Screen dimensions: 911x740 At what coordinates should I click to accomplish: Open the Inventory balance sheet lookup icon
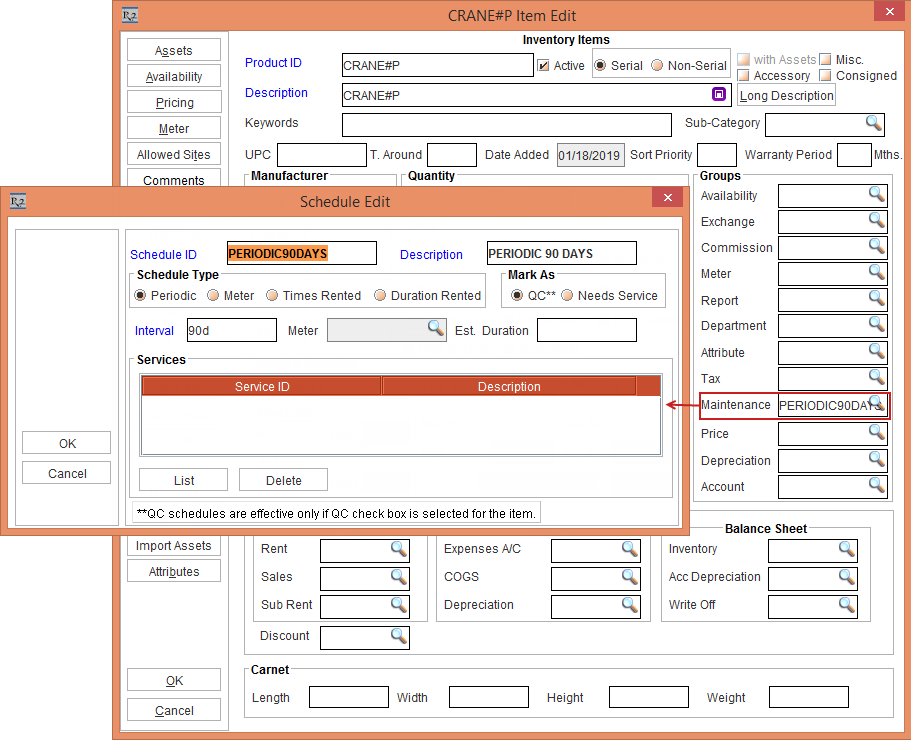pyautogui.click(x=846, y=549)
